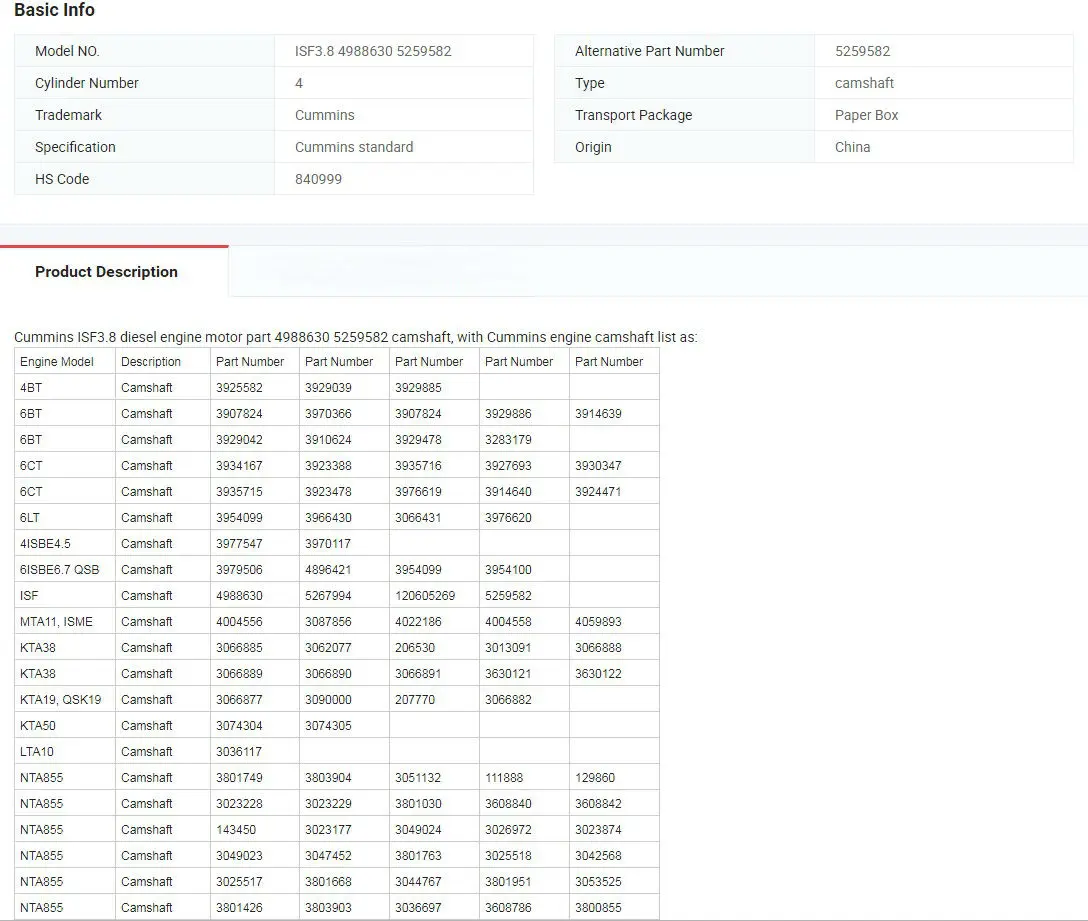This screenshot has width=1088, height=921.
Task: Select the HS Code value 840999
Action: (x=318, y=179)
